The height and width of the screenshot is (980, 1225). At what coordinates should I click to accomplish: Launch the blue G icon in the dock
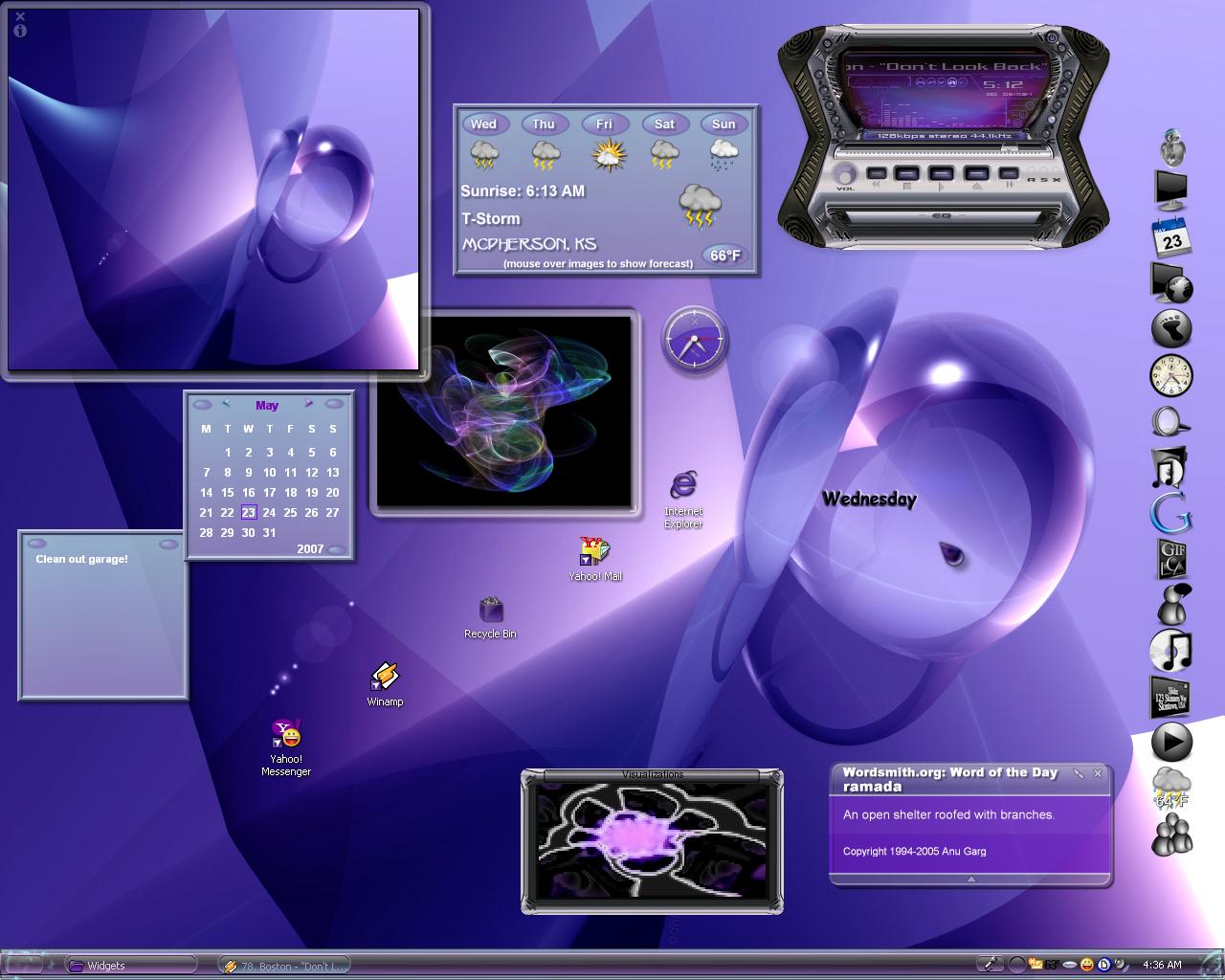(x=1169, y=512)
